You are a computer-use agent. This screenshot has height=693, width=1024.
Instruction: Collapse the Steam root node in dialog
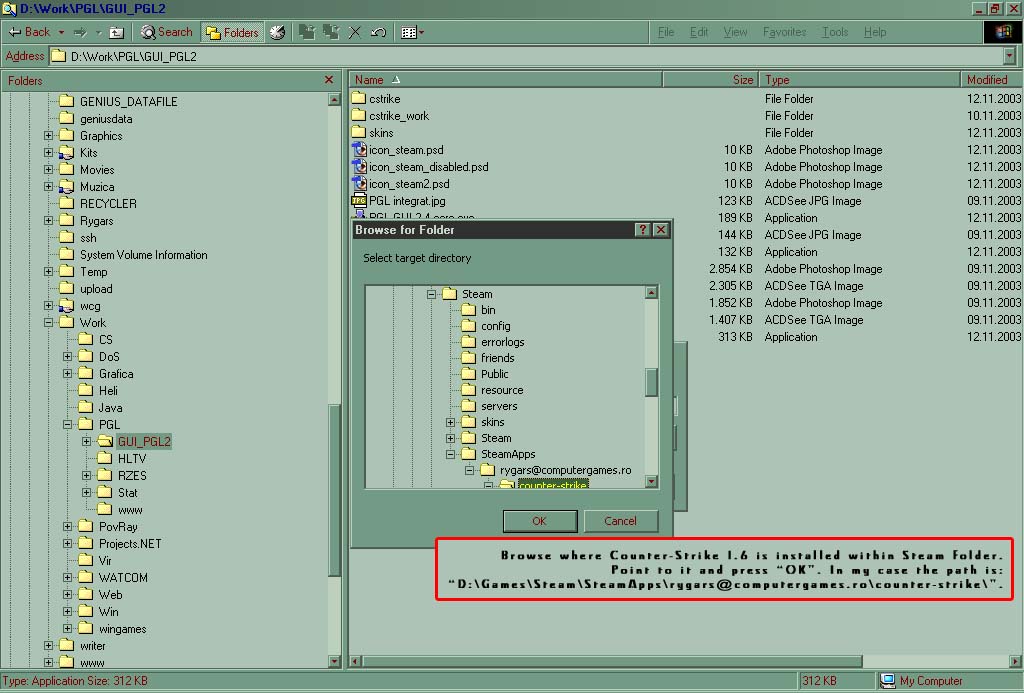[431, 295]
